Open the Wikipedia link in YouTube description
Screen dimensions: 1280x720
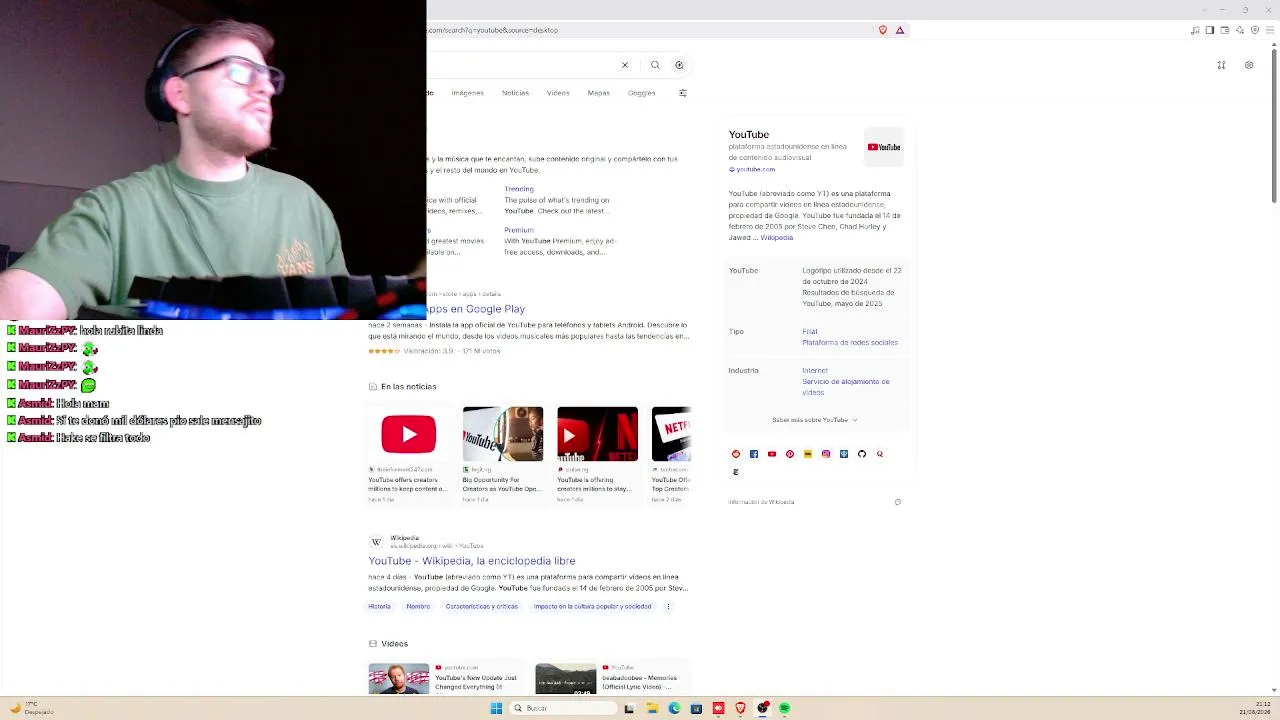[777, 238]
